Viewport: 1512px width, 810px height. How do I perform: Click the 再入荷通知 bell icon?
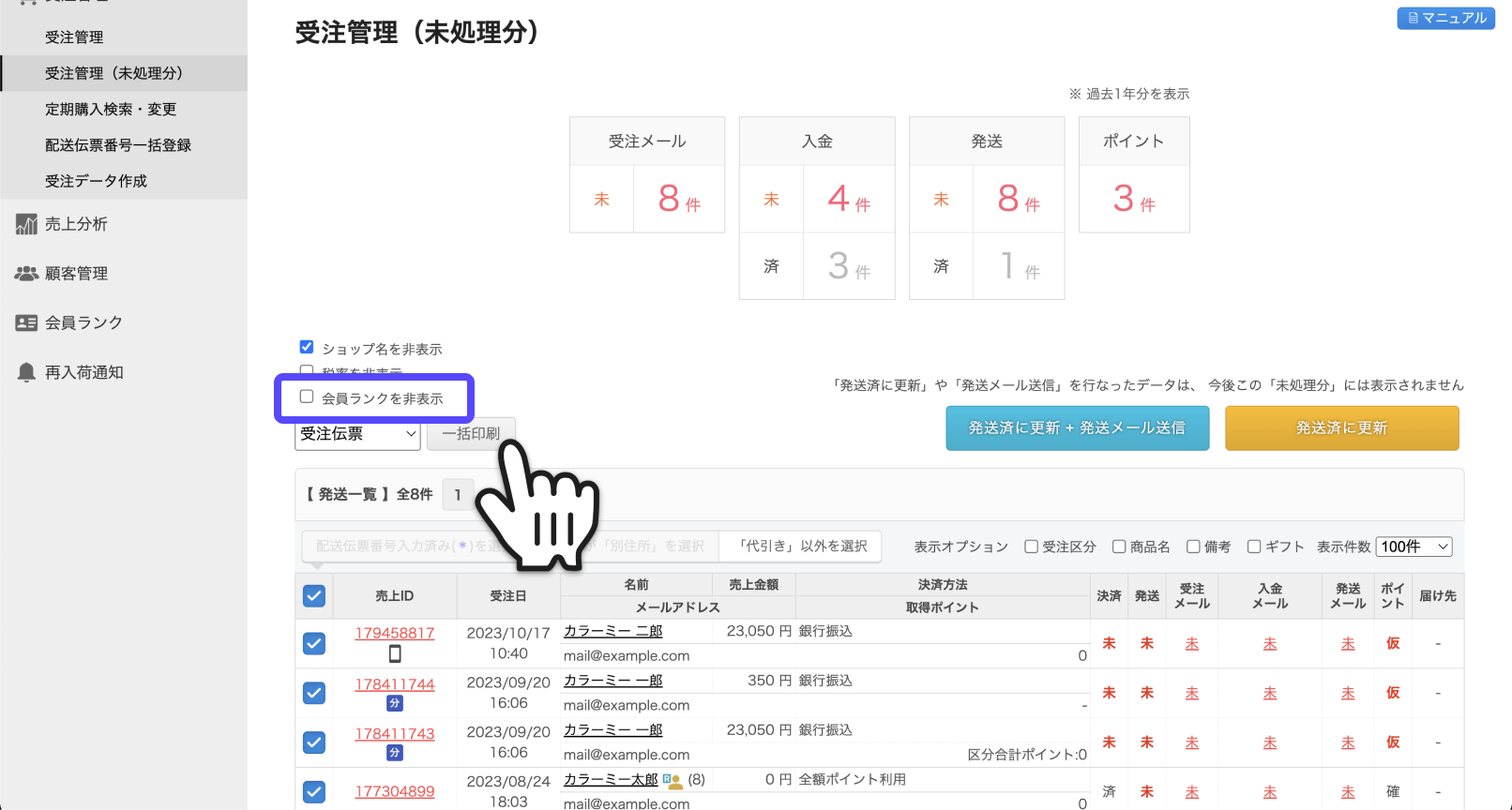pyautogui.click(x=26, y=372)
